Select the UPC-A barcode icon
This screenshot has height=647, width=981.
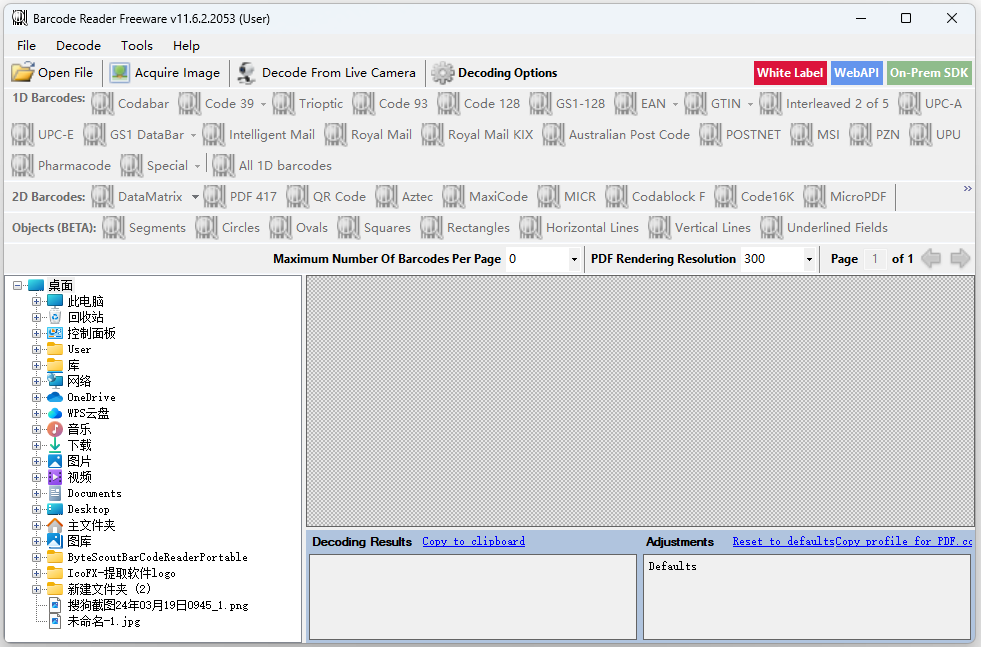(910, 103)
